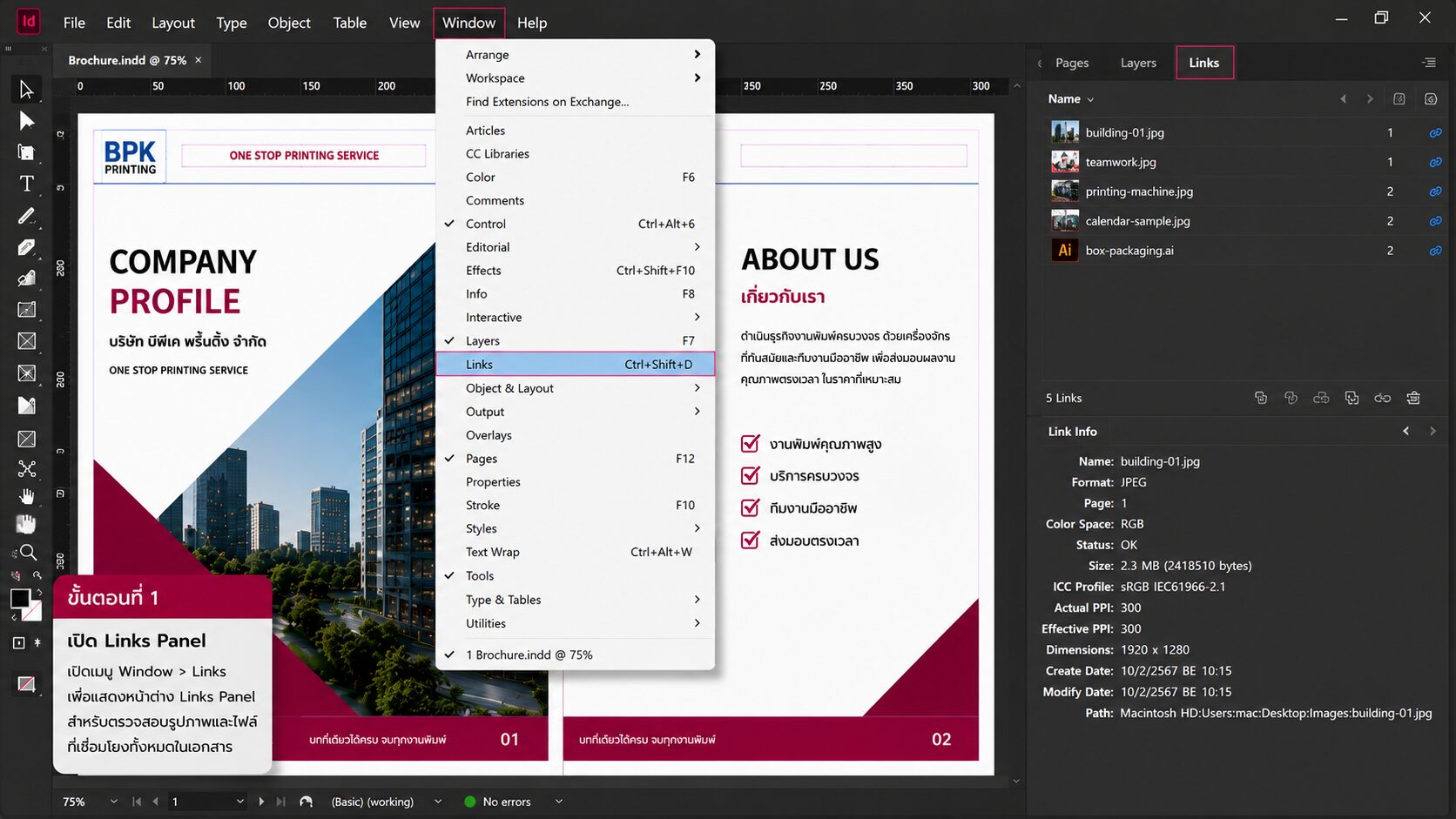The image size is (1456, 819).
Task: Select the Scissors tool
Action: 26,468
